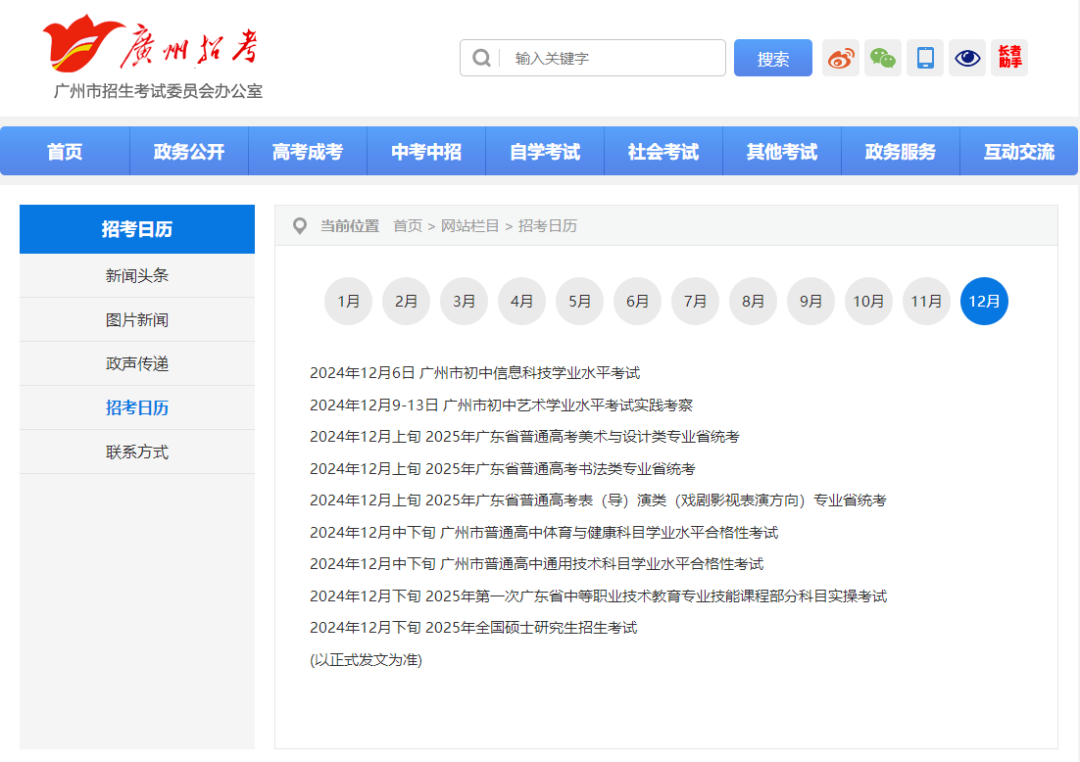The image size is (1080, 762).
Task: Open the 政务服务 navigation menu
Action: (x=900, y=152)
